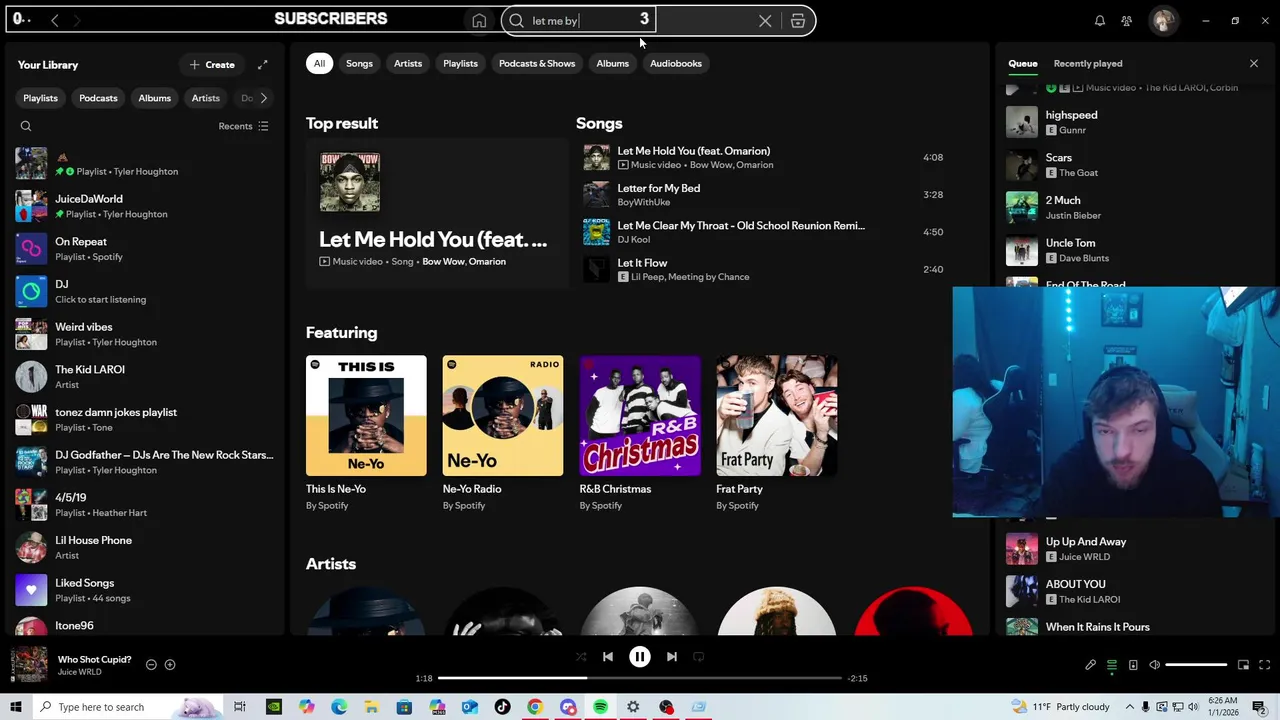Image resolution: width=1280 pixels, height=720 pixels.
Task: Open Top result Let Me Hold You card
Action: (x=437, y=213)
